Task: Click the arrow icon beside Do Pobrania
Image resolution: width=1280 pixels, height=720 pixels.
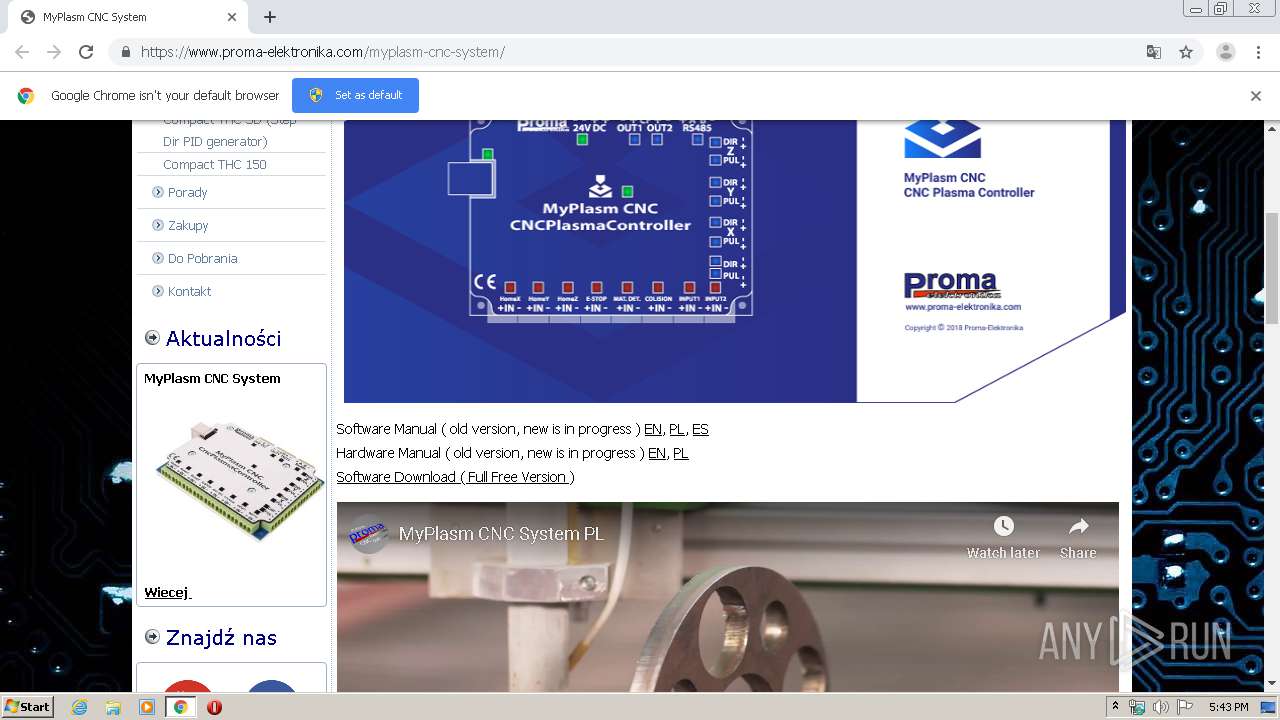Action: coord(158,258)
